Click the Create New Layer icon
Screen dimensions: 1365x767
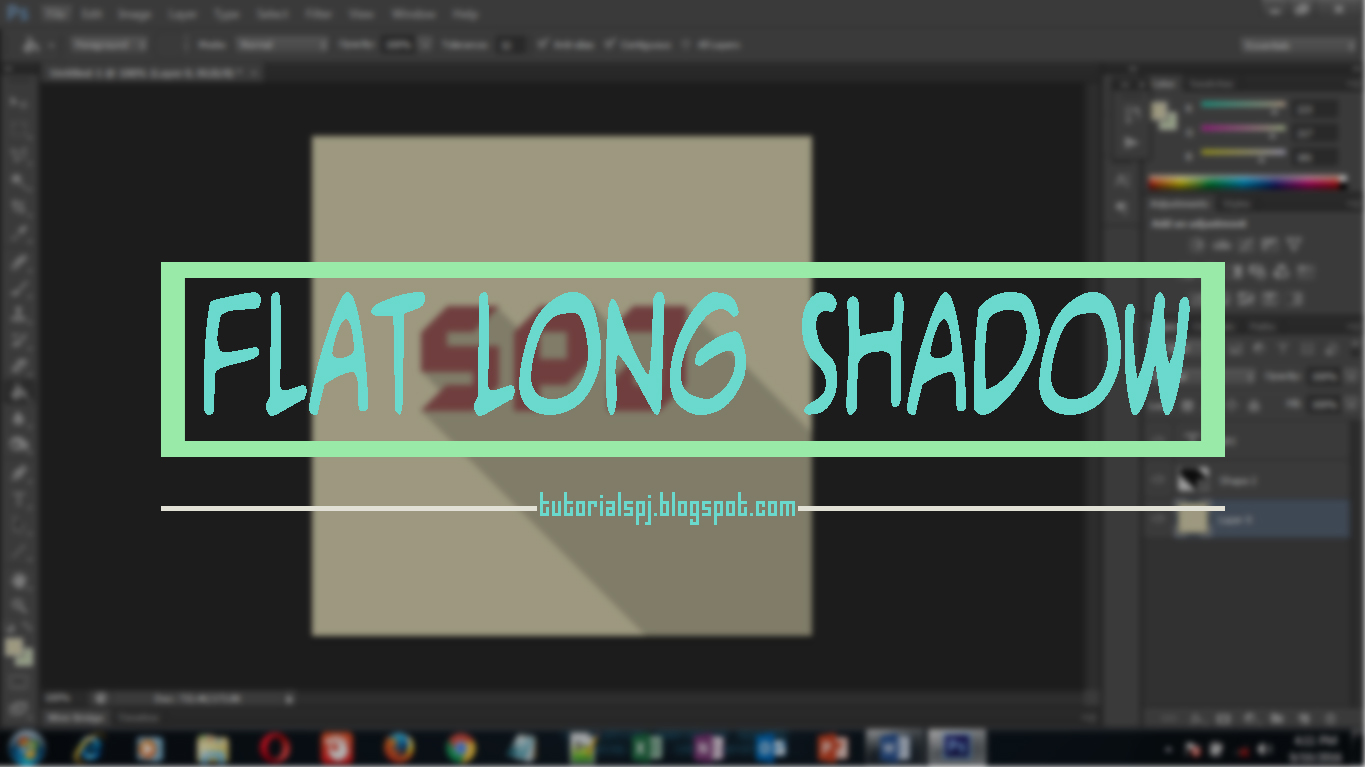1302,717
